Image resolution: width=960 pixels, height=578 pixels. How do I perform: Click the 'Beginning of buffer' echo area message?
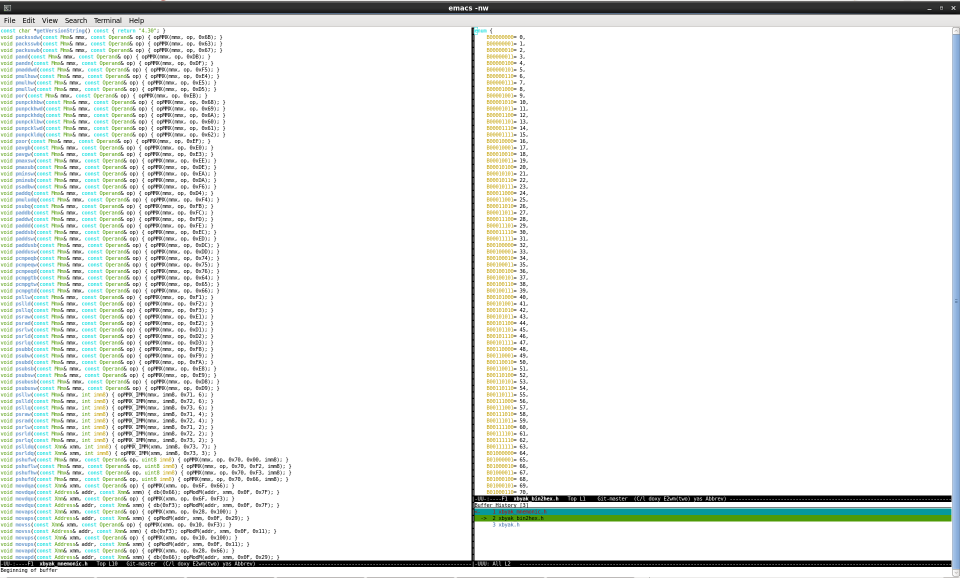click(x=29, y=571)
